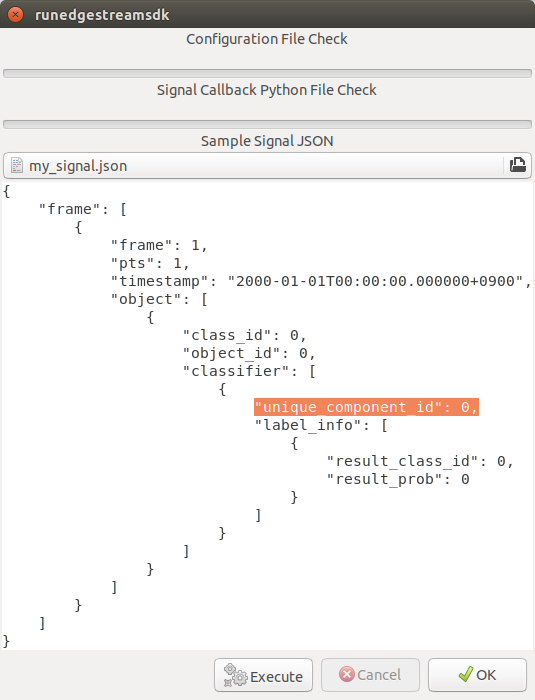This screenshot has height=700, width=535.
Task: Click the "class_id": 0 line
Action: click(x=244, y=335)
